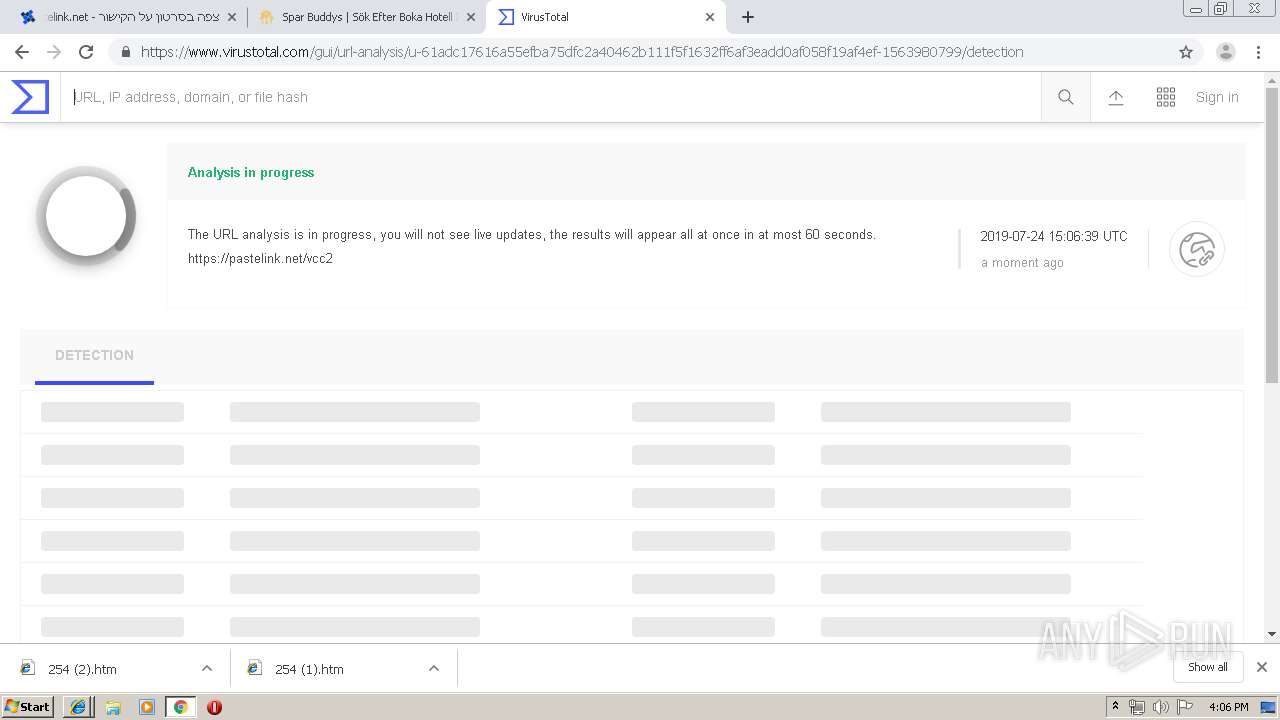Select the DETECTION tab

(94, 356)
